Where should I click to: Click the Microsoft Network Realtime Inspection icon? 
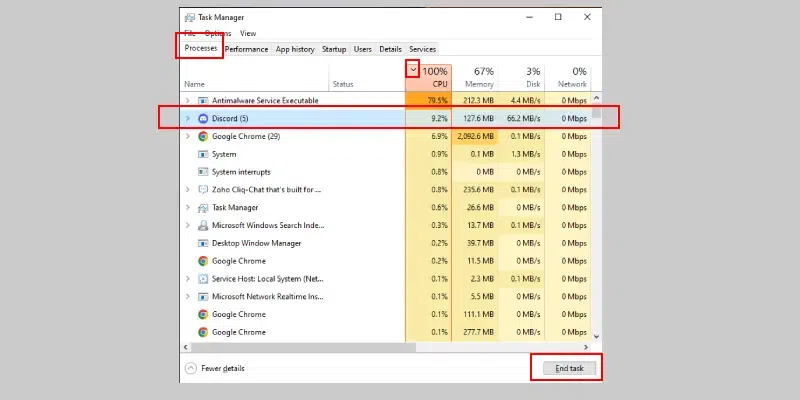(203, 296)
